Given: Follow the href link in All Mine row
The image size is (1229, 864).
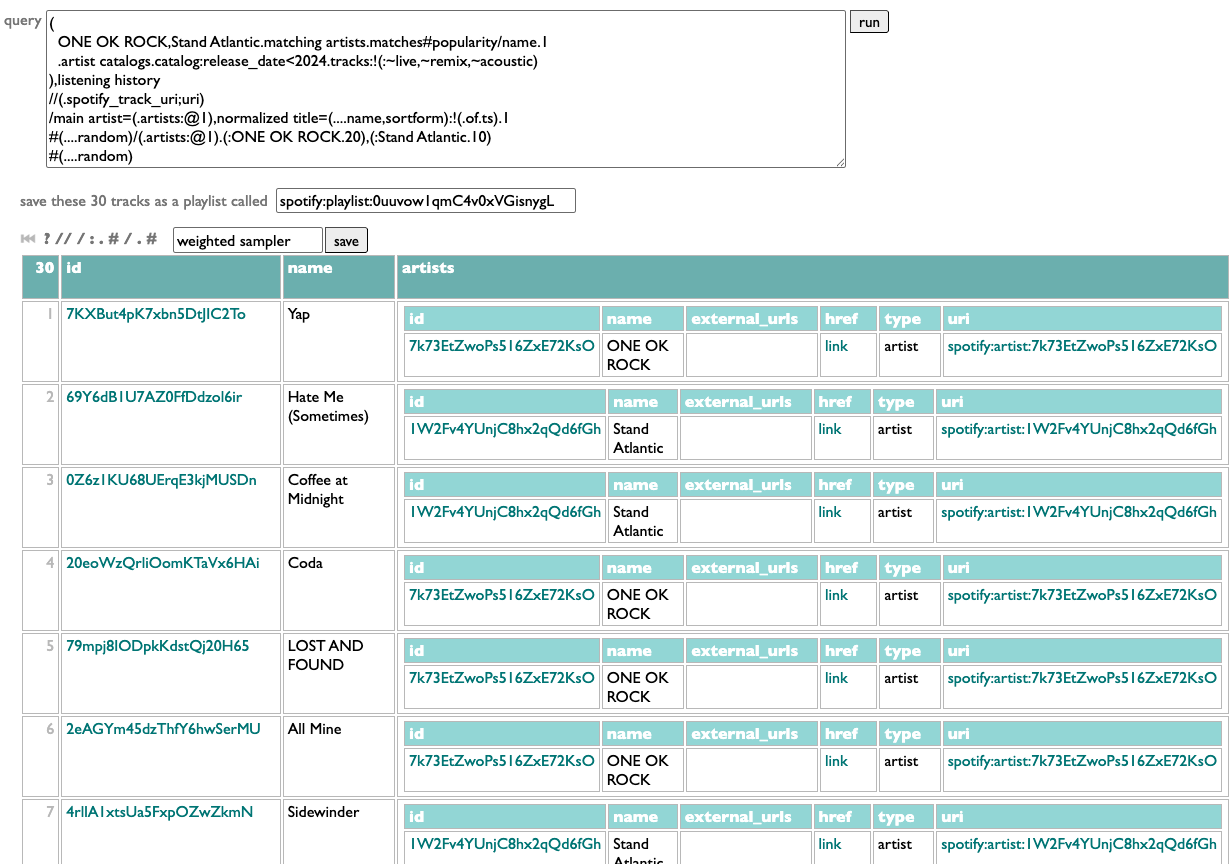Looking at the screenshot, I should [836, 761].
